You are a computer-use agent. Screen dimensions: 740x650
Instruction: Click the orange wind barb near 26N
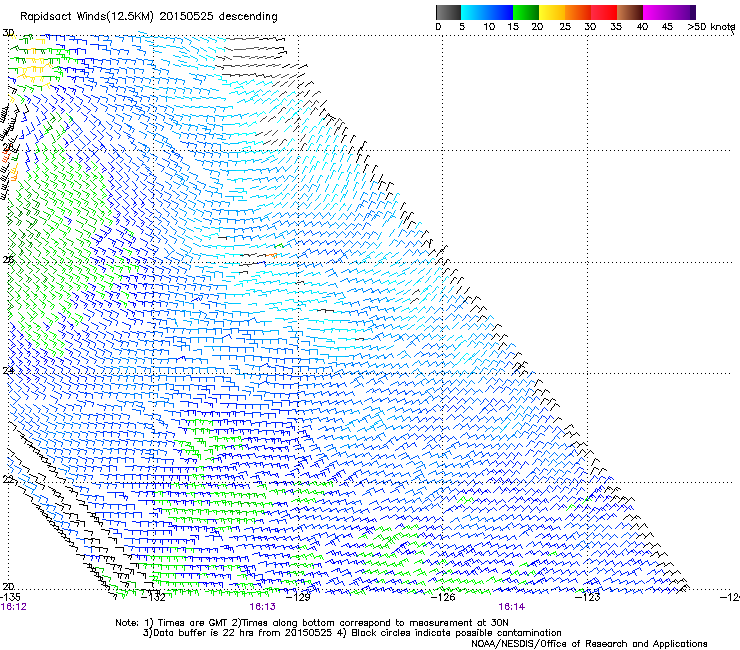tap(272, 255)
